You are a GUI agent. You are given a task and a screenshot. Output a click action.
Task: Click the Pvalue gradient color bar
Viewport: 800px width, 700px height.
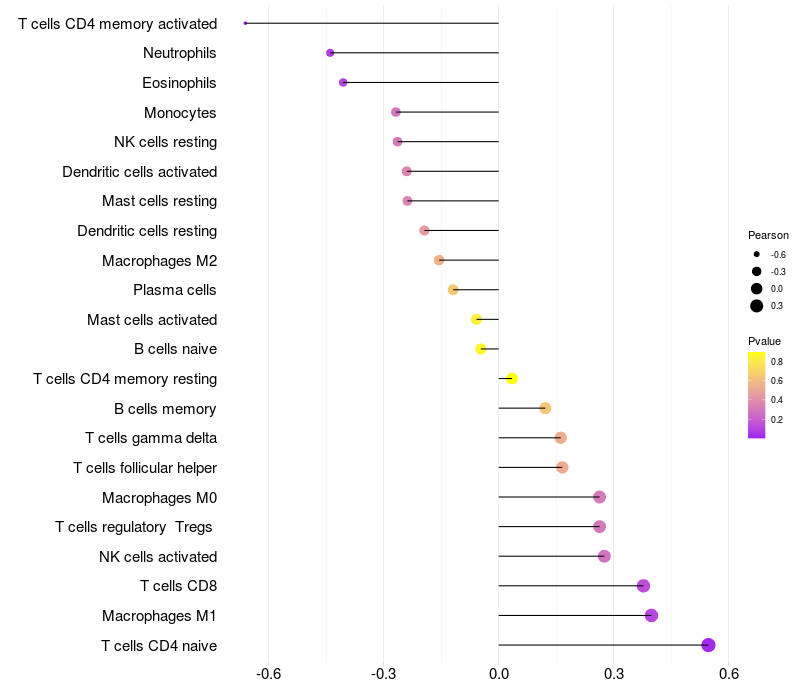coord(757,394)
